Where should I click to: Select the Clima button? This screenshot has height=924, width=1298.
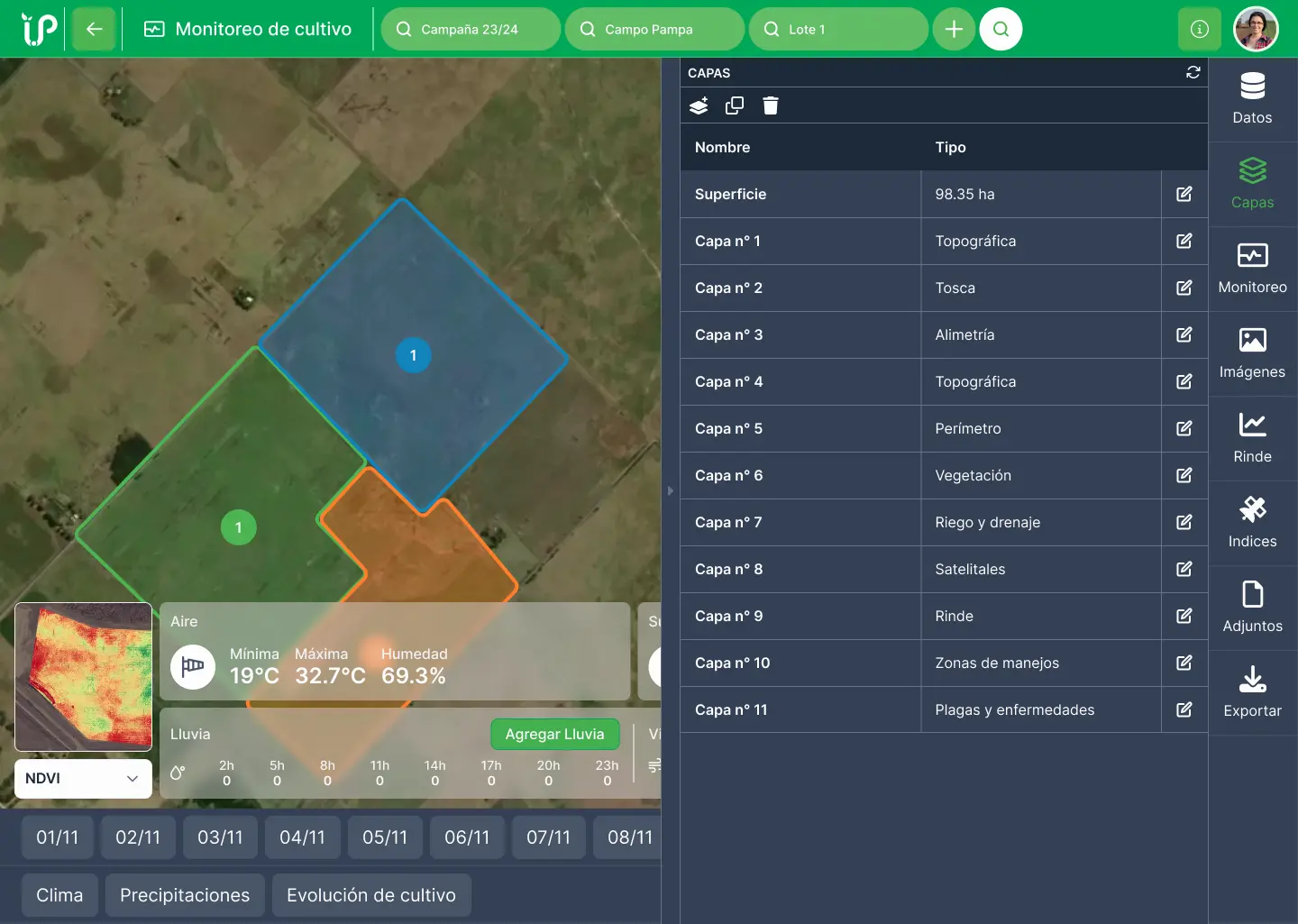pos(59,895)
